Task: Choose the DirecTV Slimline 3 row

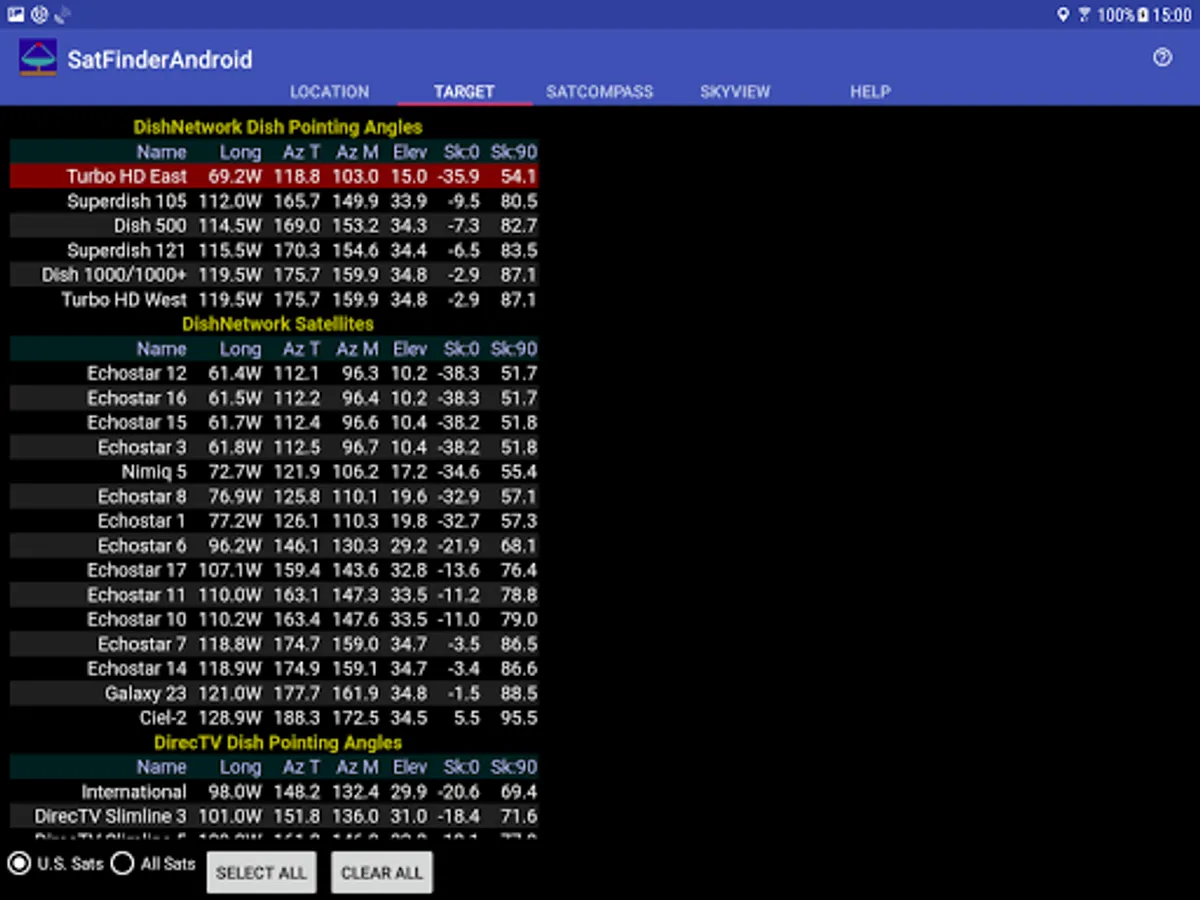Action: 274,816
